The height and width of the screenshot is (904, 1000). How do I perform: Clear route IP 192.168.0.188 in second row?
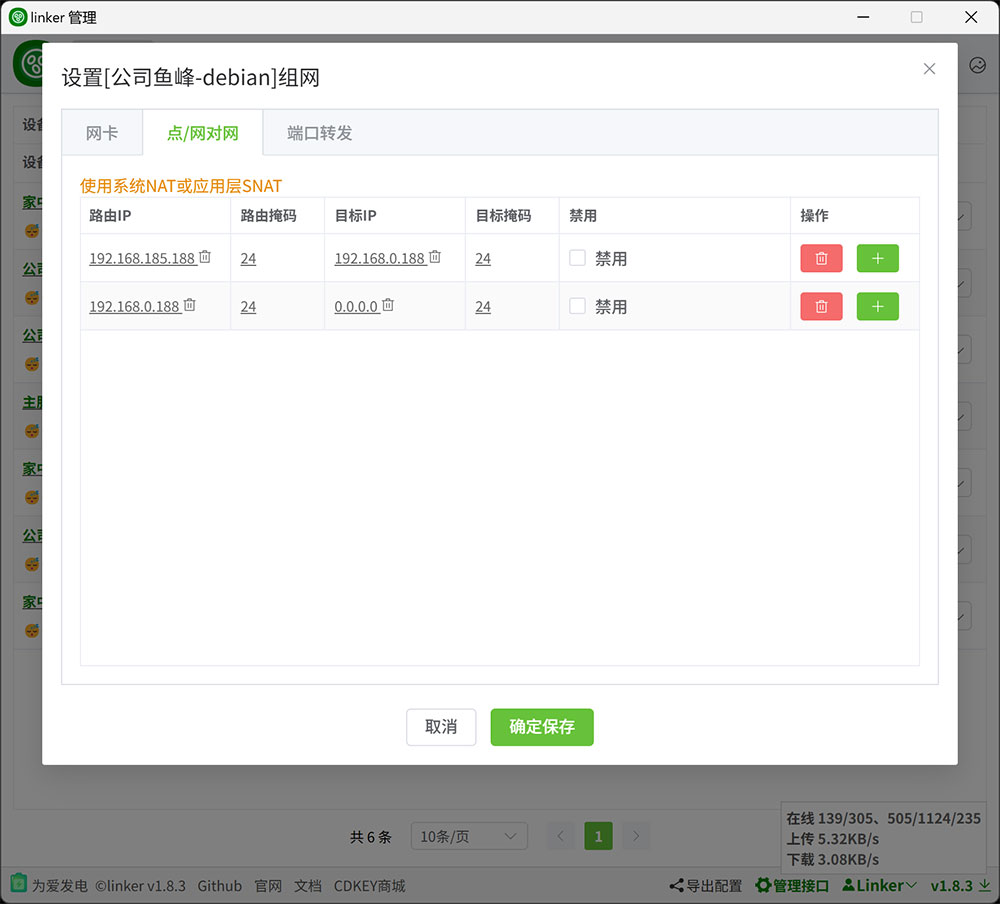point(189,304)
